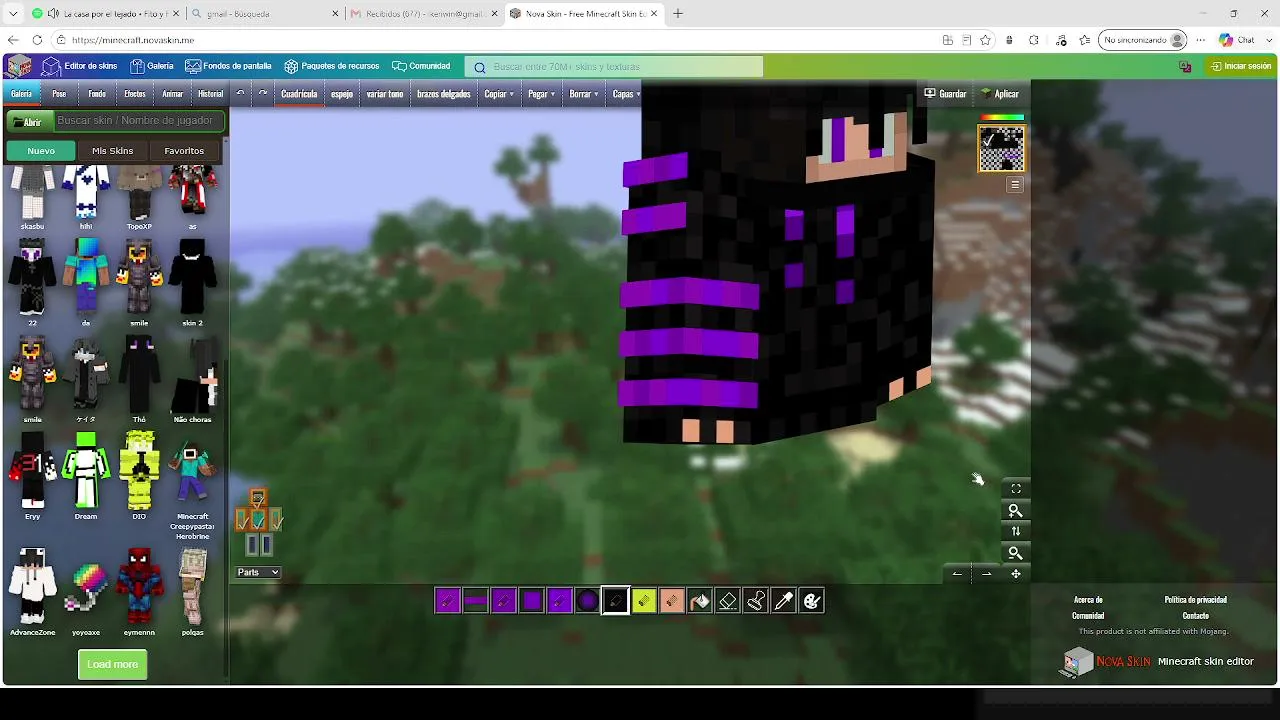Viewport: 1280px width, 720px height.
Task: Toggle the espejo mirror mode
Action: pyautogui.click(x=342, y=94)
